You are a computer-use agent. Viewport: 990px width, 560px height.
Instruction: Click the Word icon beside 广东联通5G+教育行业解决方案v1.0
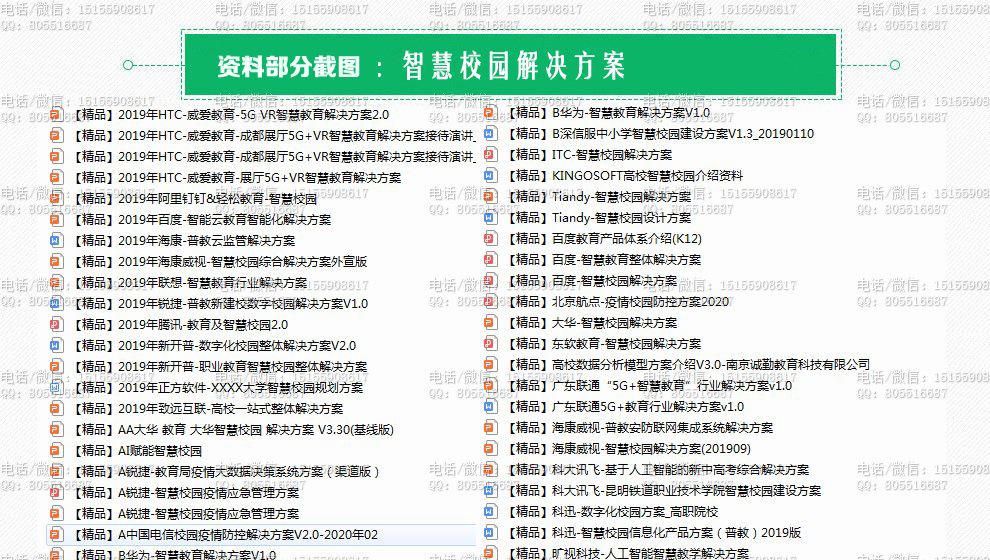[490, 407]
